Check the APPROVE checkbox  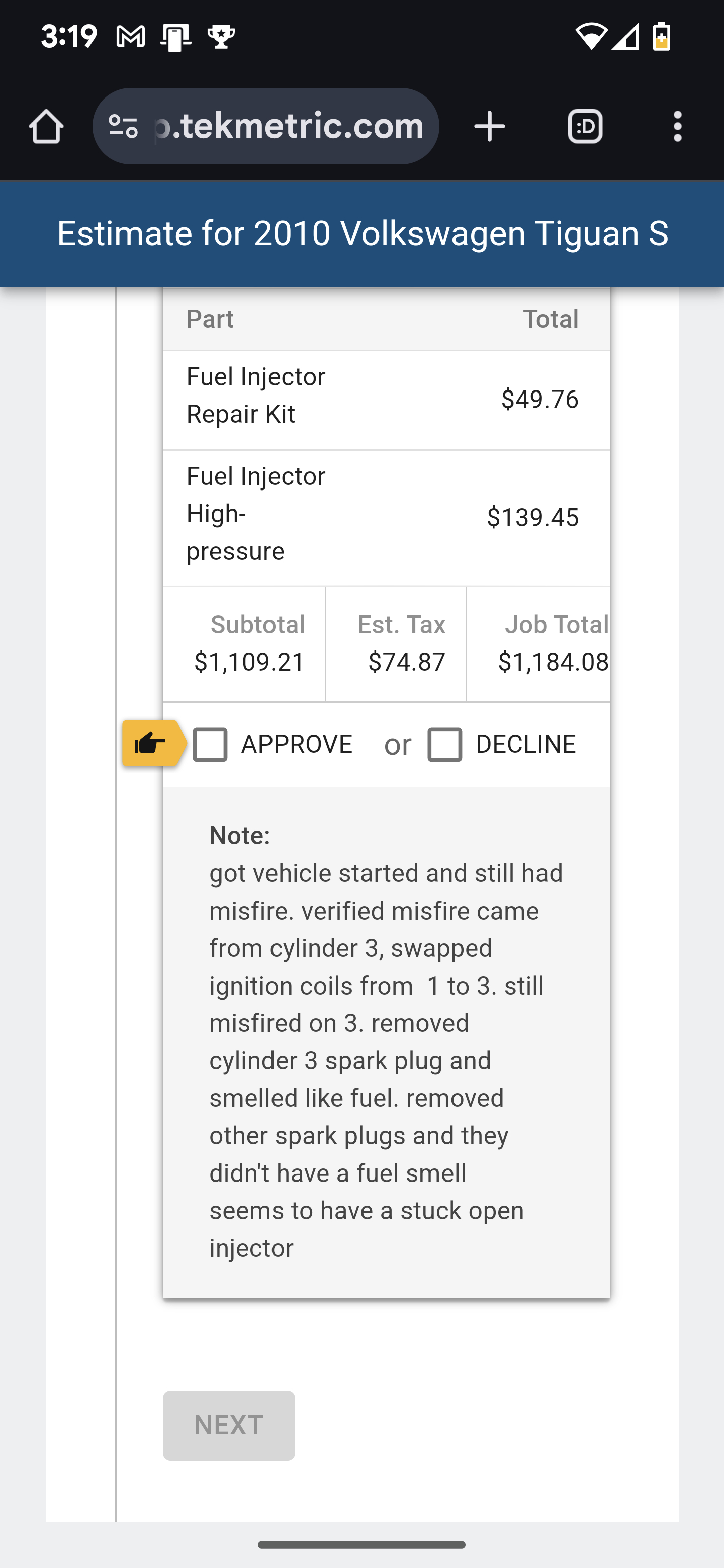pyautogui.click(x=210, y=744)
